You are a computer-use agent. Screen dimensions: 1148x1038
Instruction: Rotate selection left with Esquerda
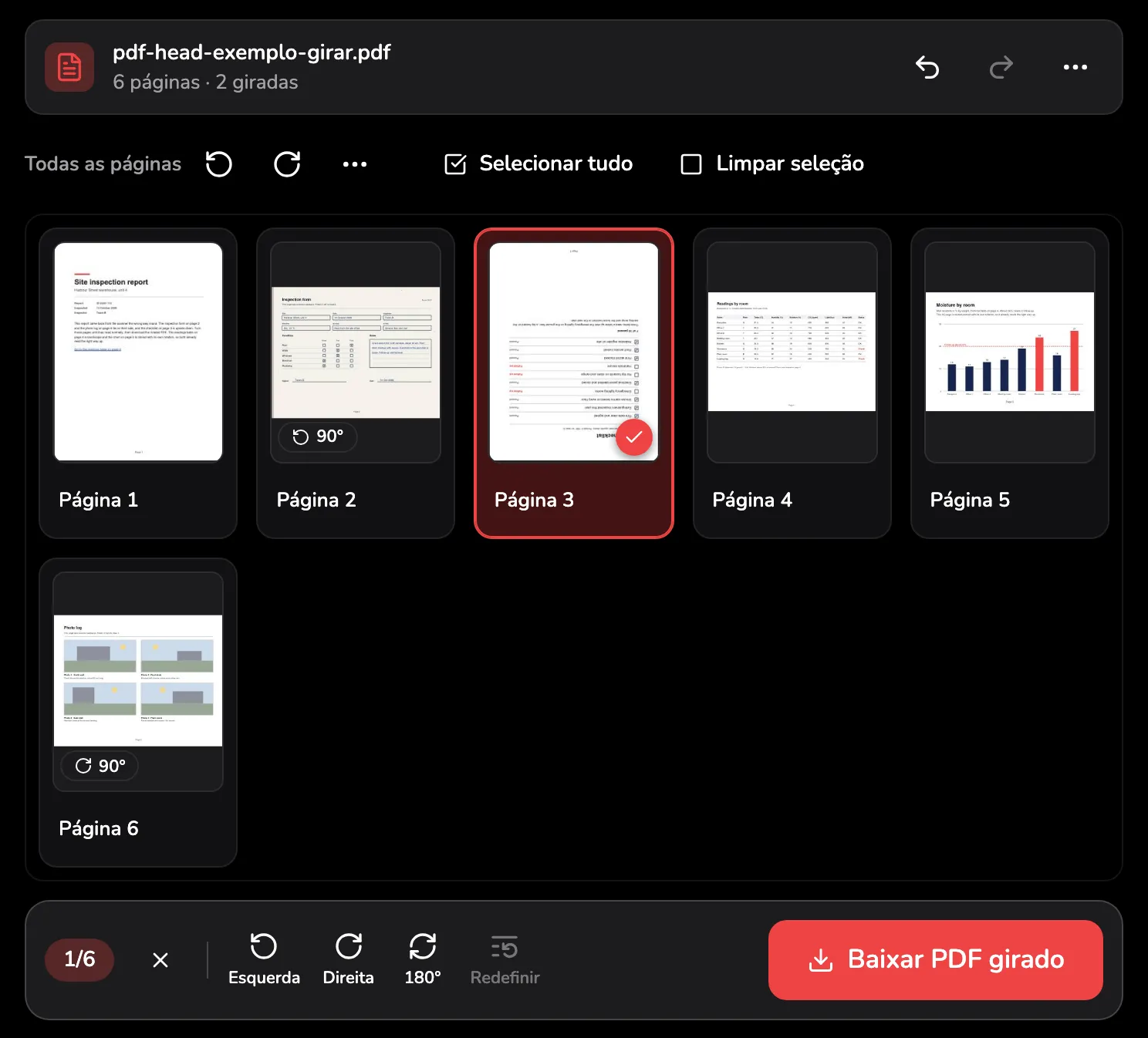tap(264, 960)
